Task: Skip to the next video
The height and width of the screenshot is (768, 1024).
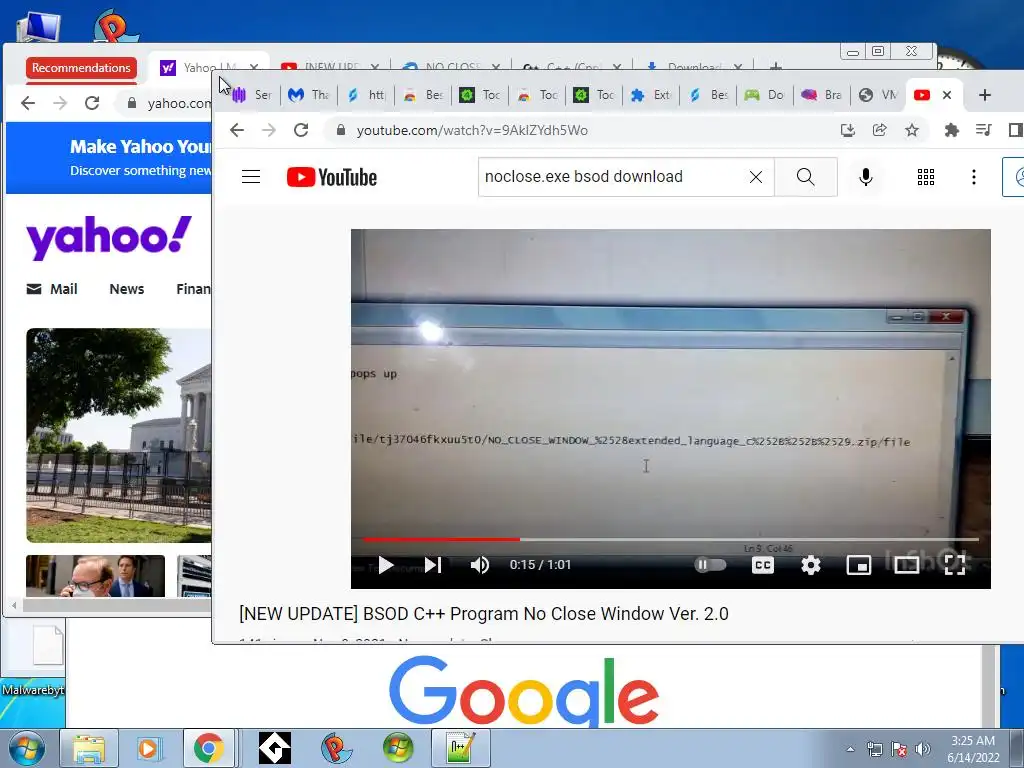Action: (x=433, y=565)
